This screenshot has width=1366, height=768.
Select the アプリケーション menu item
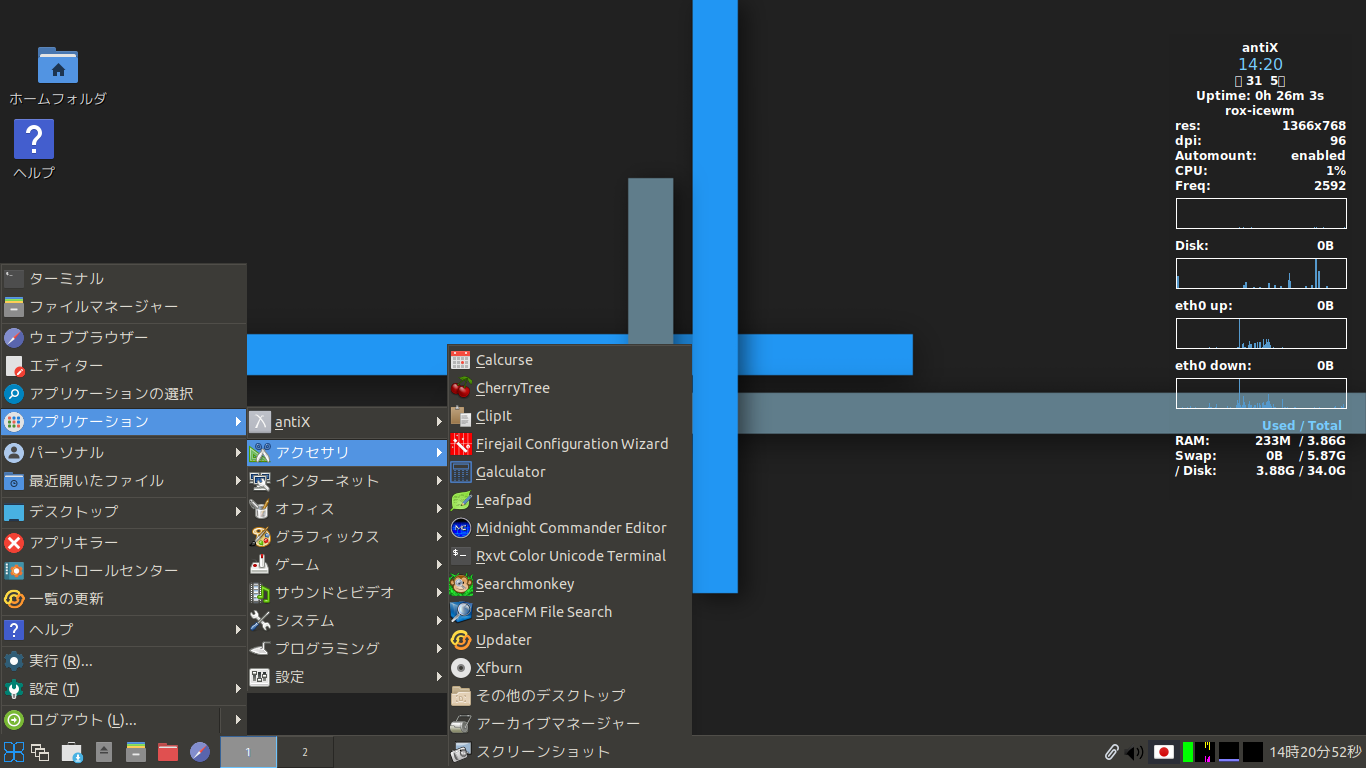coord(124,422)
